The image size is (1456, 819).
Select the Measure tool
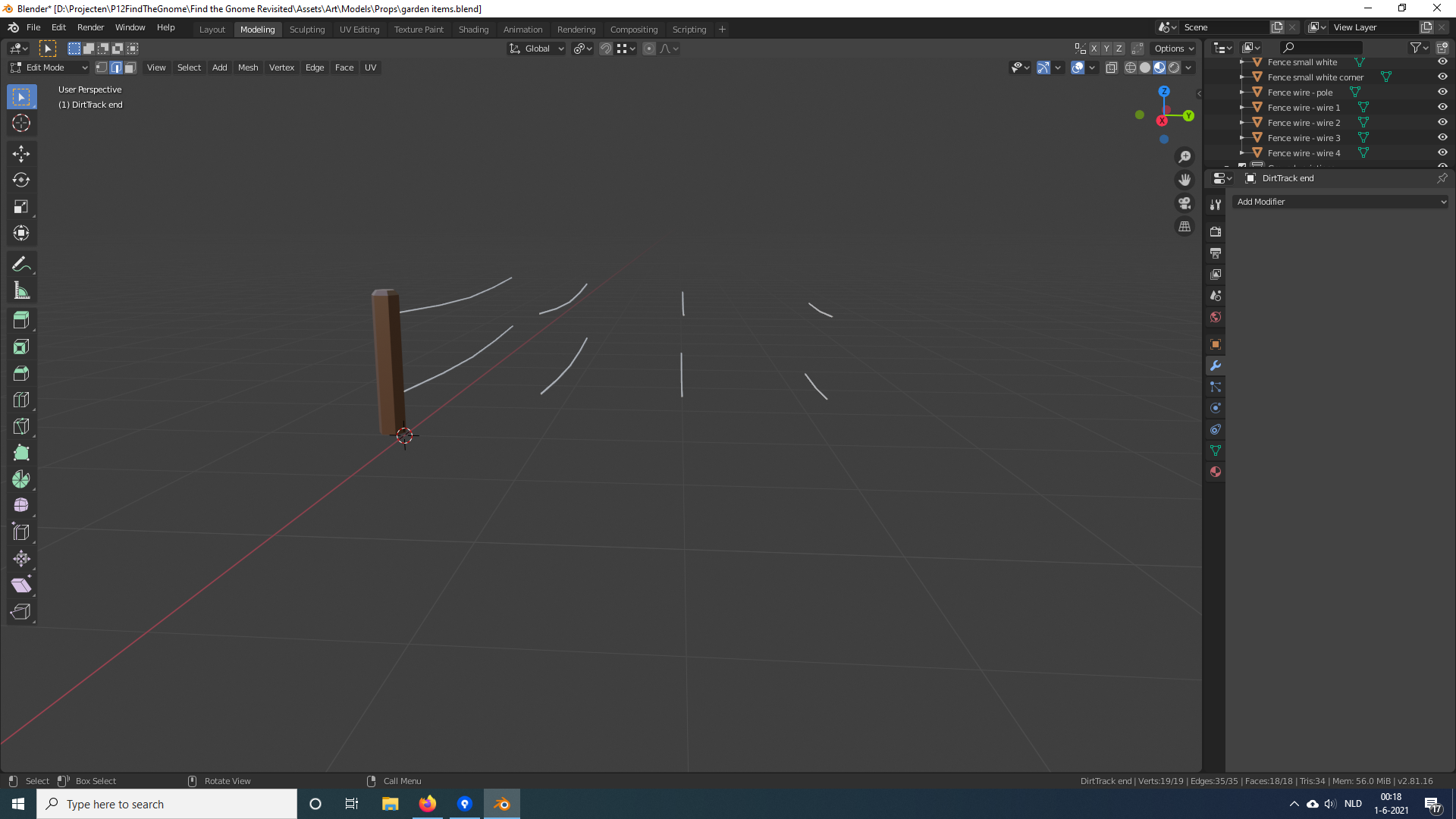(21, 290)
